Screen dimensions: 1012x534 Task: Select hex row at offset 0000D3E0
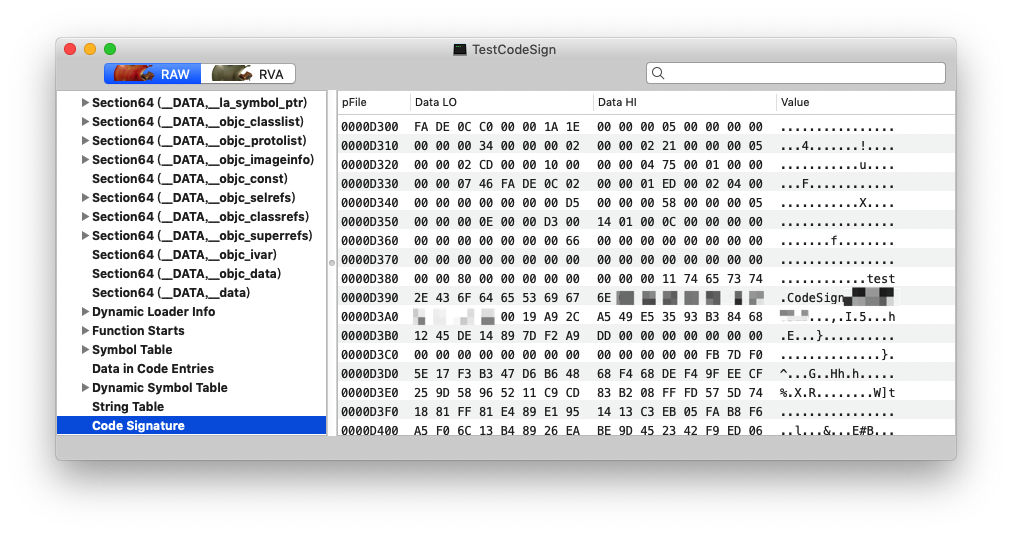point(646,393)
